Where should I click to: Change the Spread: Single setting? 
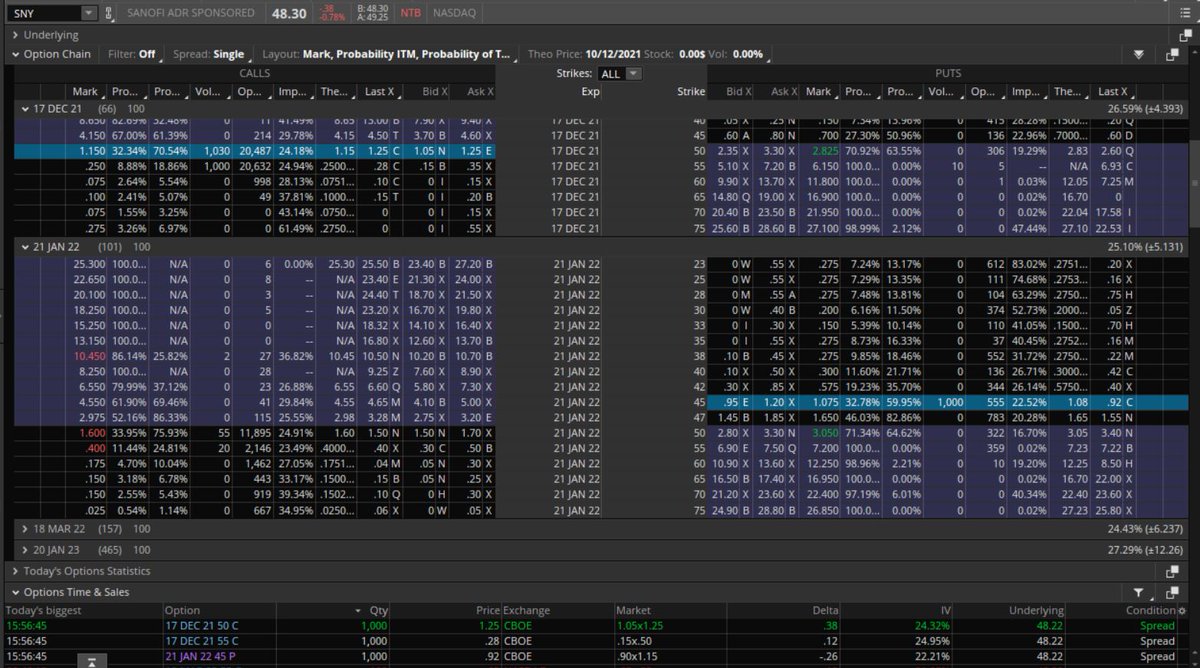[x=208, y=54]
